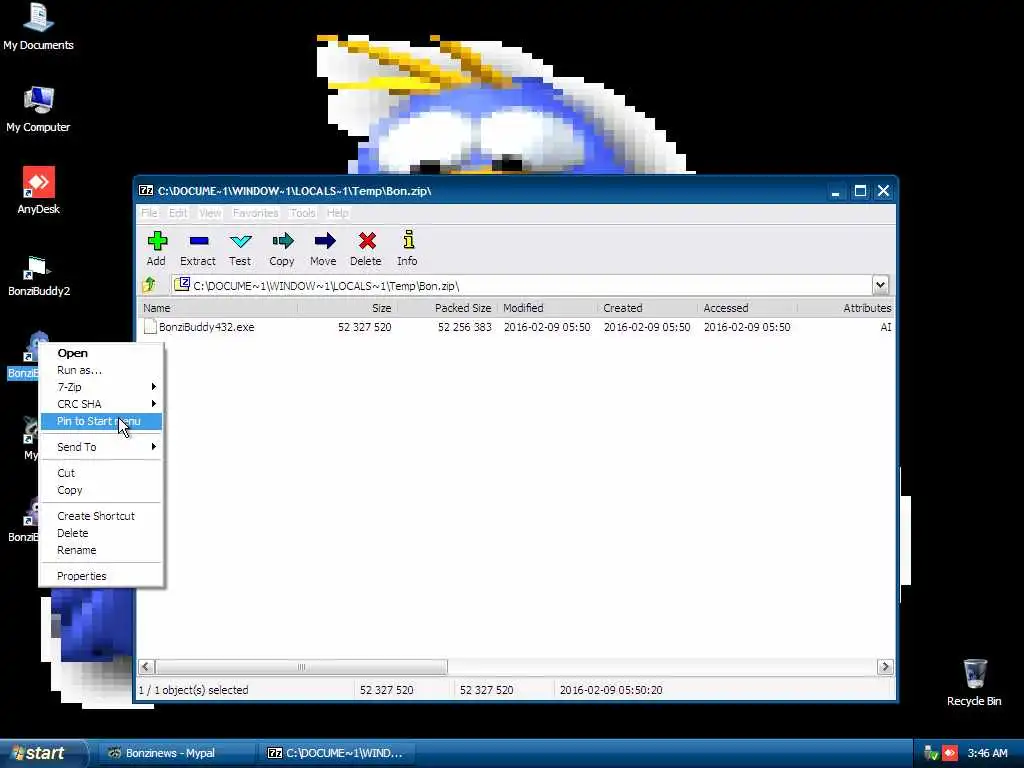
Task: Choose Delete in the context menu
Action: 101,533
